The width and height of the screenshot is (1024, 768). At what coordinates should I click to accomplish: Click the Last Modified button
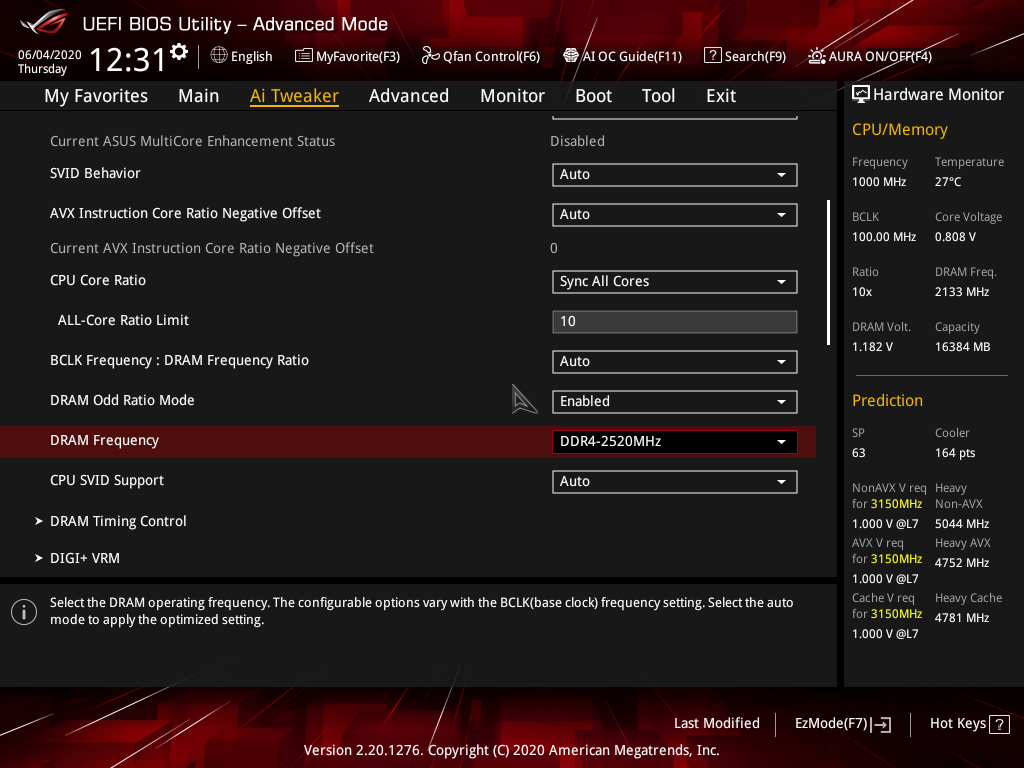pyautogui.click(x=716, y=723)
